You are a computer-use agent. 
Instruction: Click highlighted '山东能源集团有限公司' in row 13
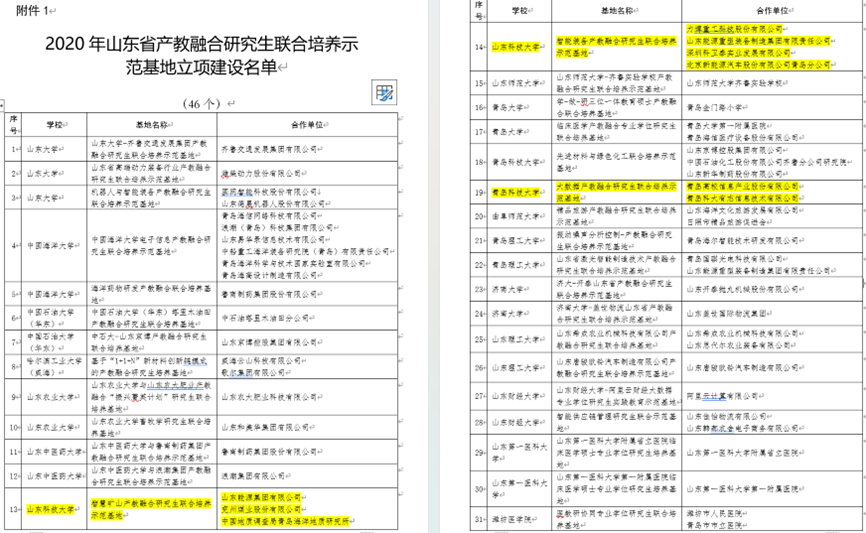tap(261, 497)
